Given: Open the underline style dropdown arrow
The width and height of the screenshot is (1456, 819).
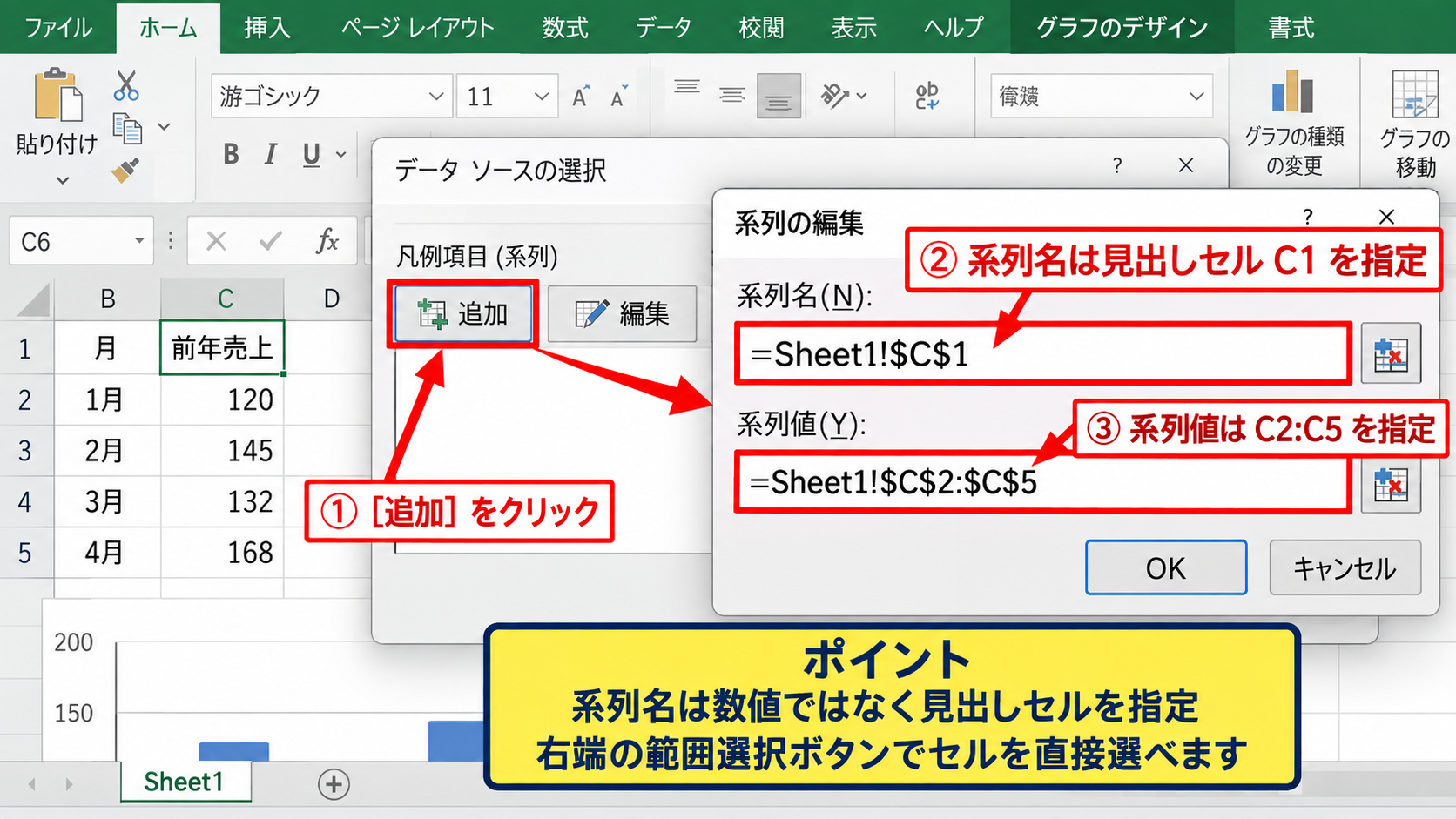Looking at the screenshot, I should tap(340, 155).
